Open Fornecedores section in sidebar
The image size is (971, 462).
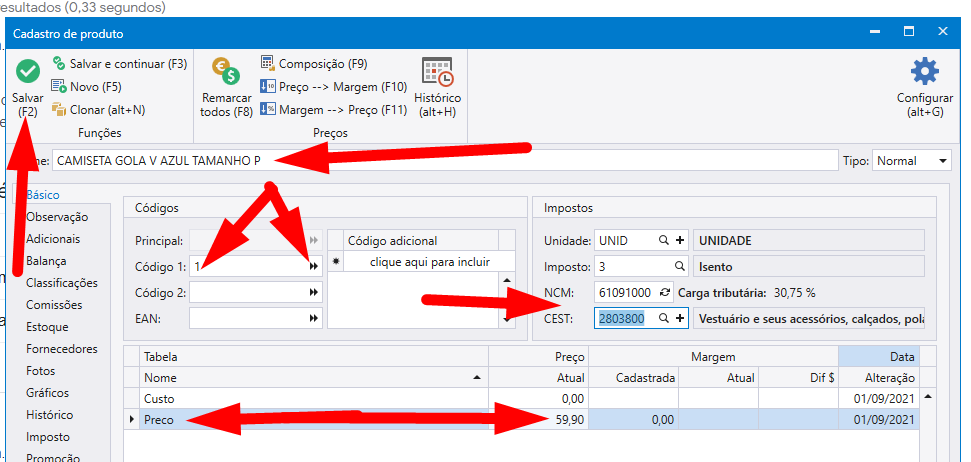click(x=62, y=349)
